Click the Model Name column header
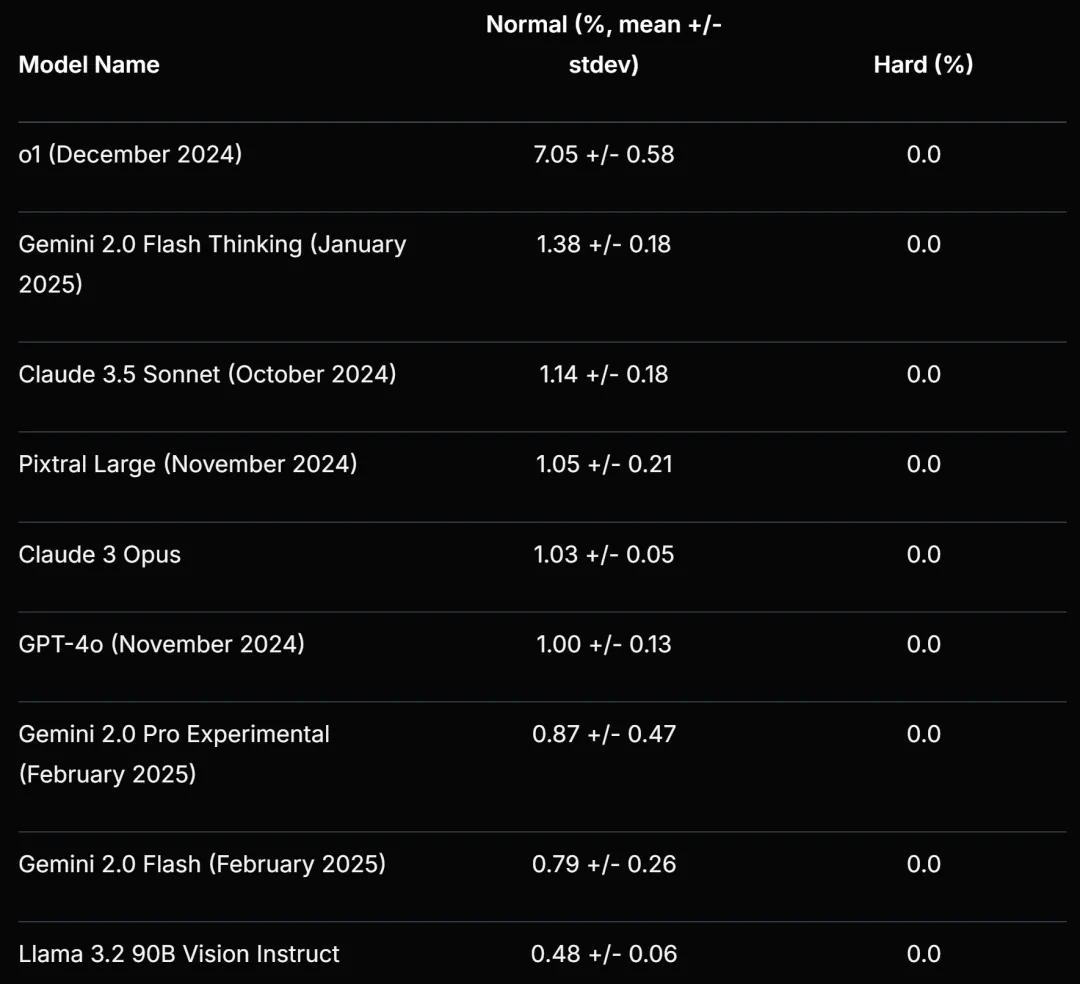 89,65
